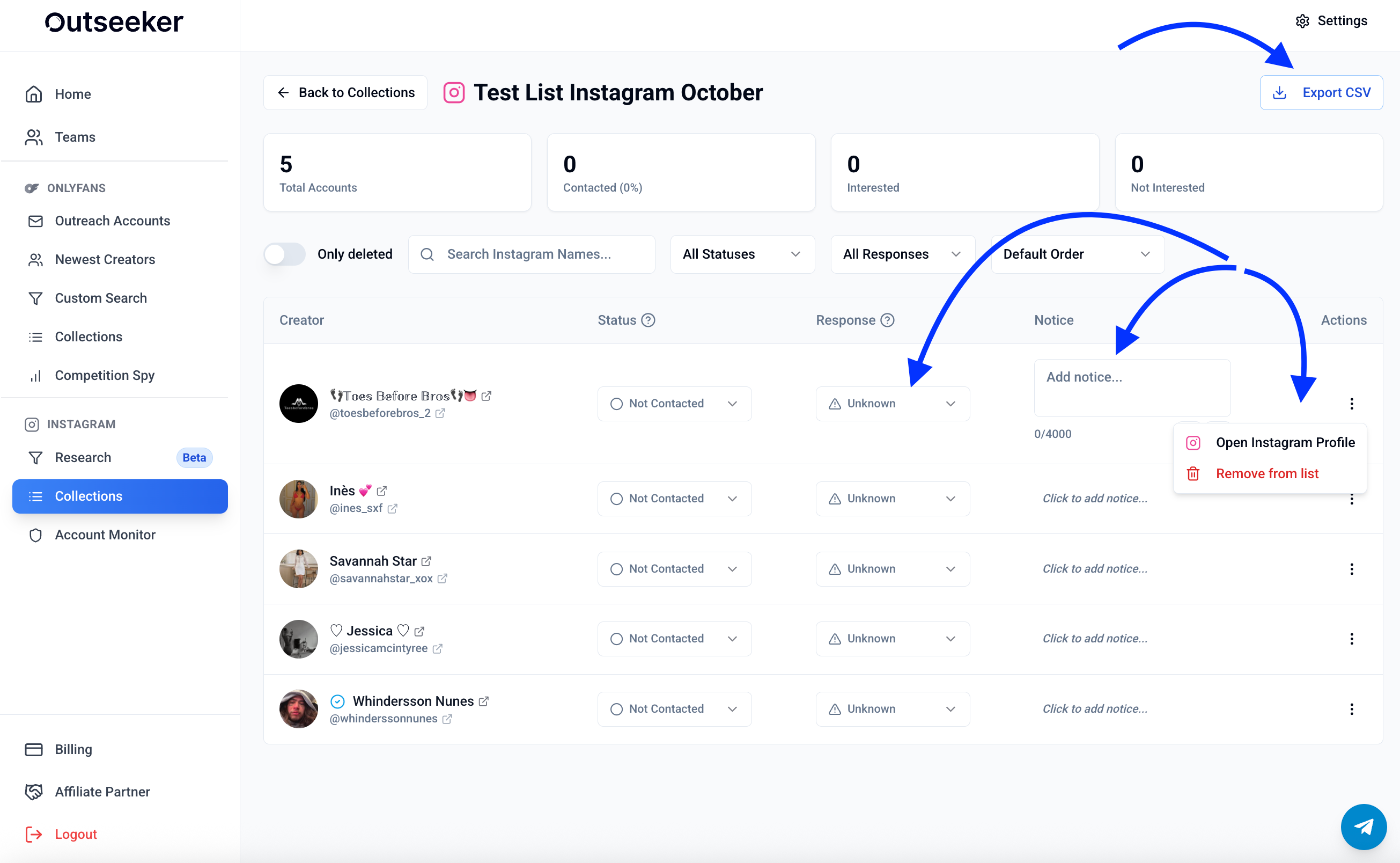Click the Status column help icon
The width and height of the screenshot is (1400, 863).
click(x=648, y=320)
